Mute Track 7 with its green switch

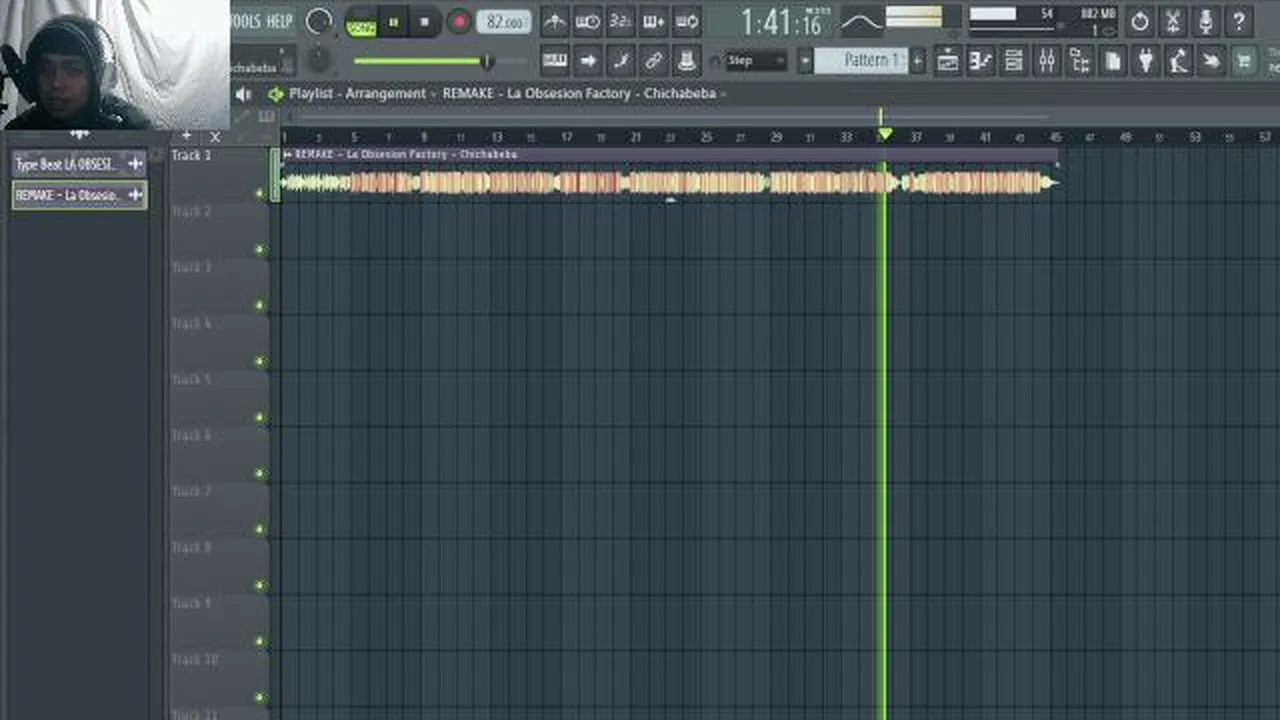[x=261, y=530]
